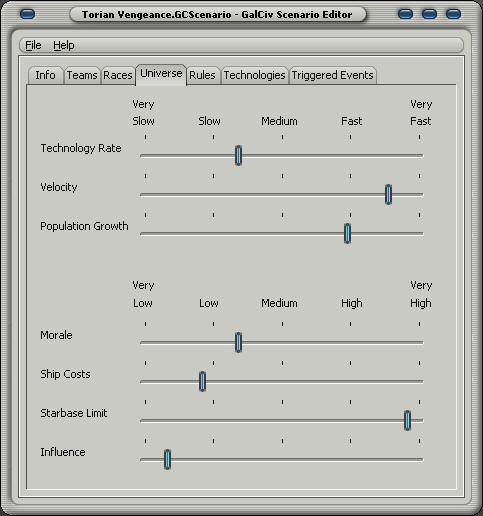483x516 pixels.
Task: Switch to the Info tab
Action: (45, 75)
